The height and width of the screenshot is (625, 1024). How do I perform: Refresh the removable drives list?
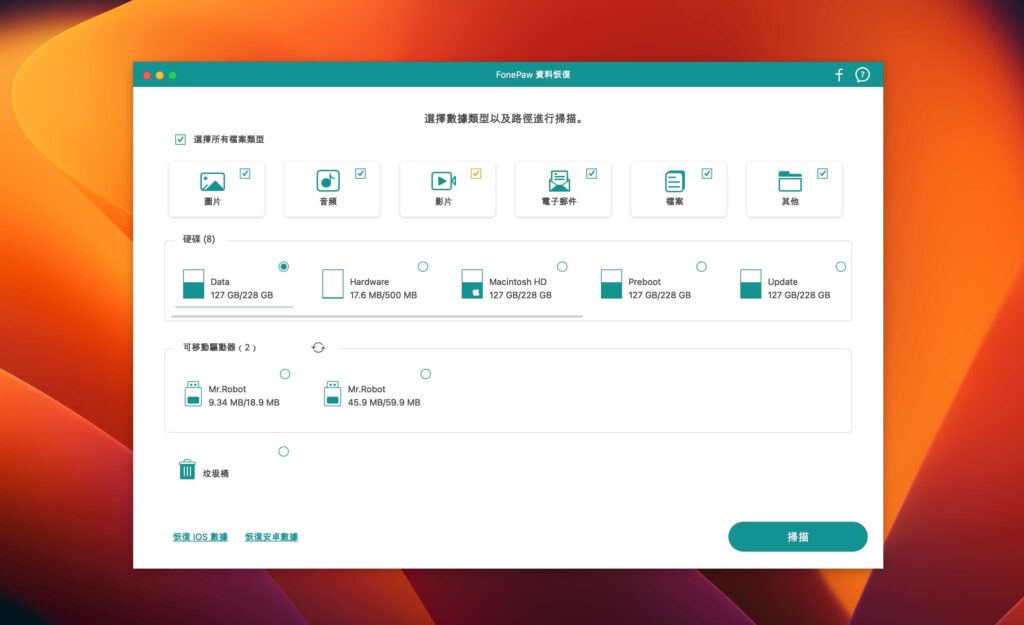(x=318, y=347)
